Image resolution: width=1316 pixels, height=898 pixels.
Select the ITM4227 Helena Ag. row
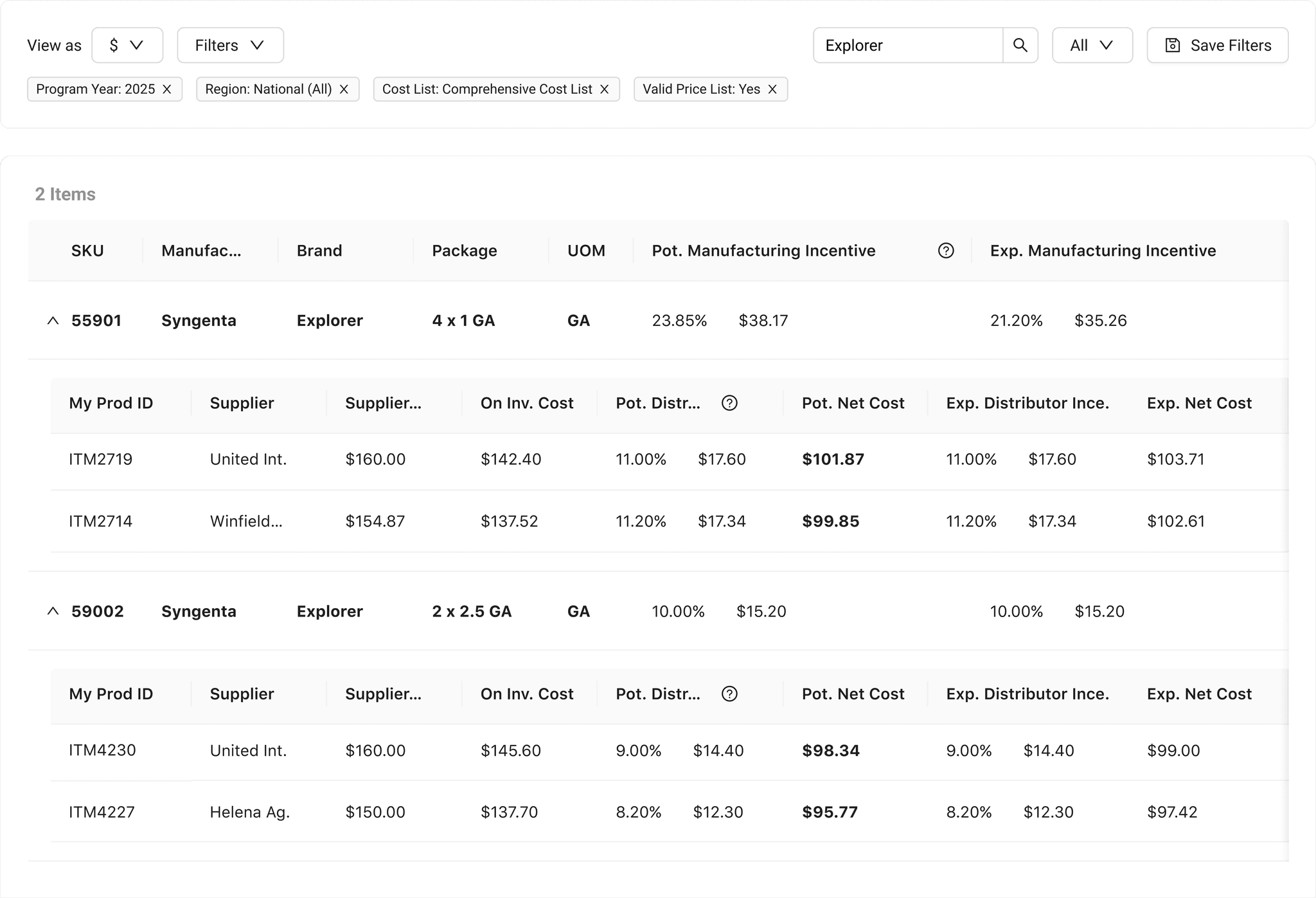pos(670,812)
